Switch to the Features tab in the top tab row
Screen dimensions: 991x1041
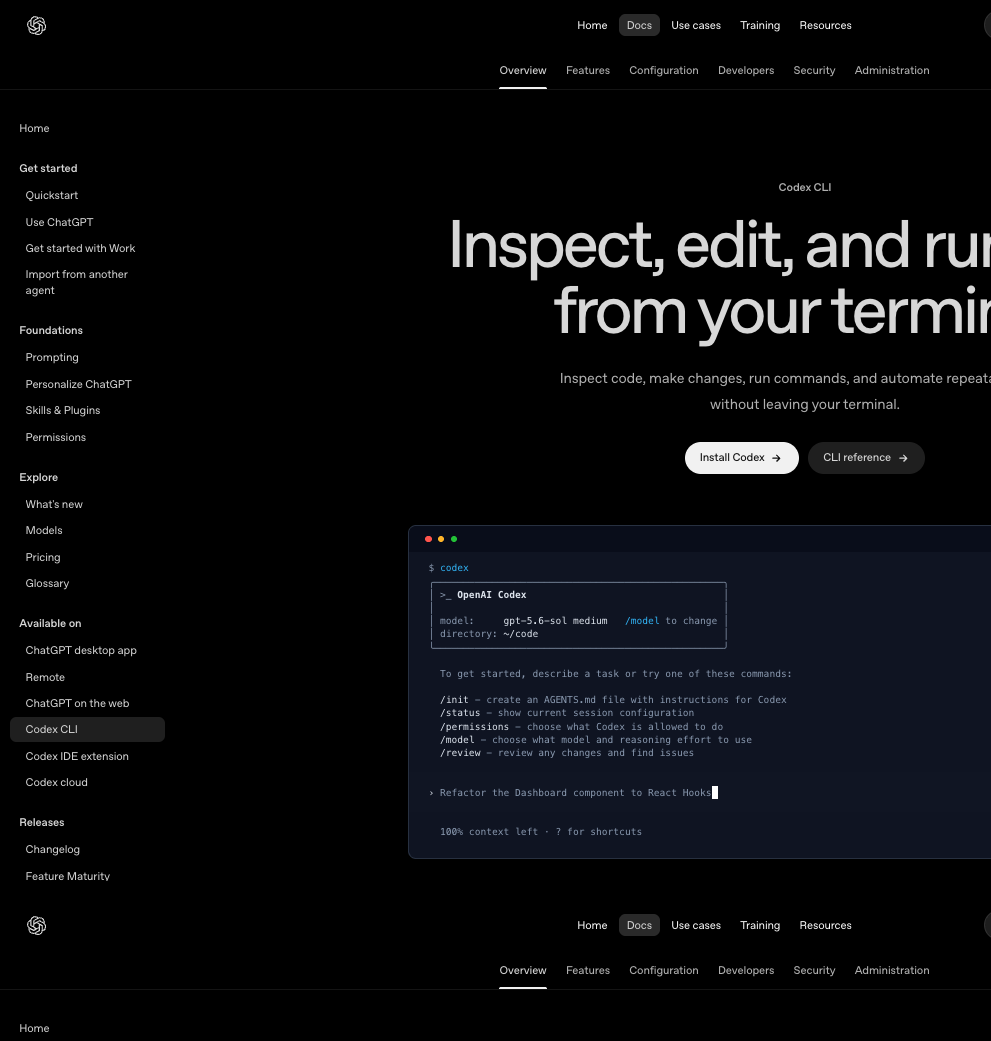pyautogui.click(x=587, y=70)
